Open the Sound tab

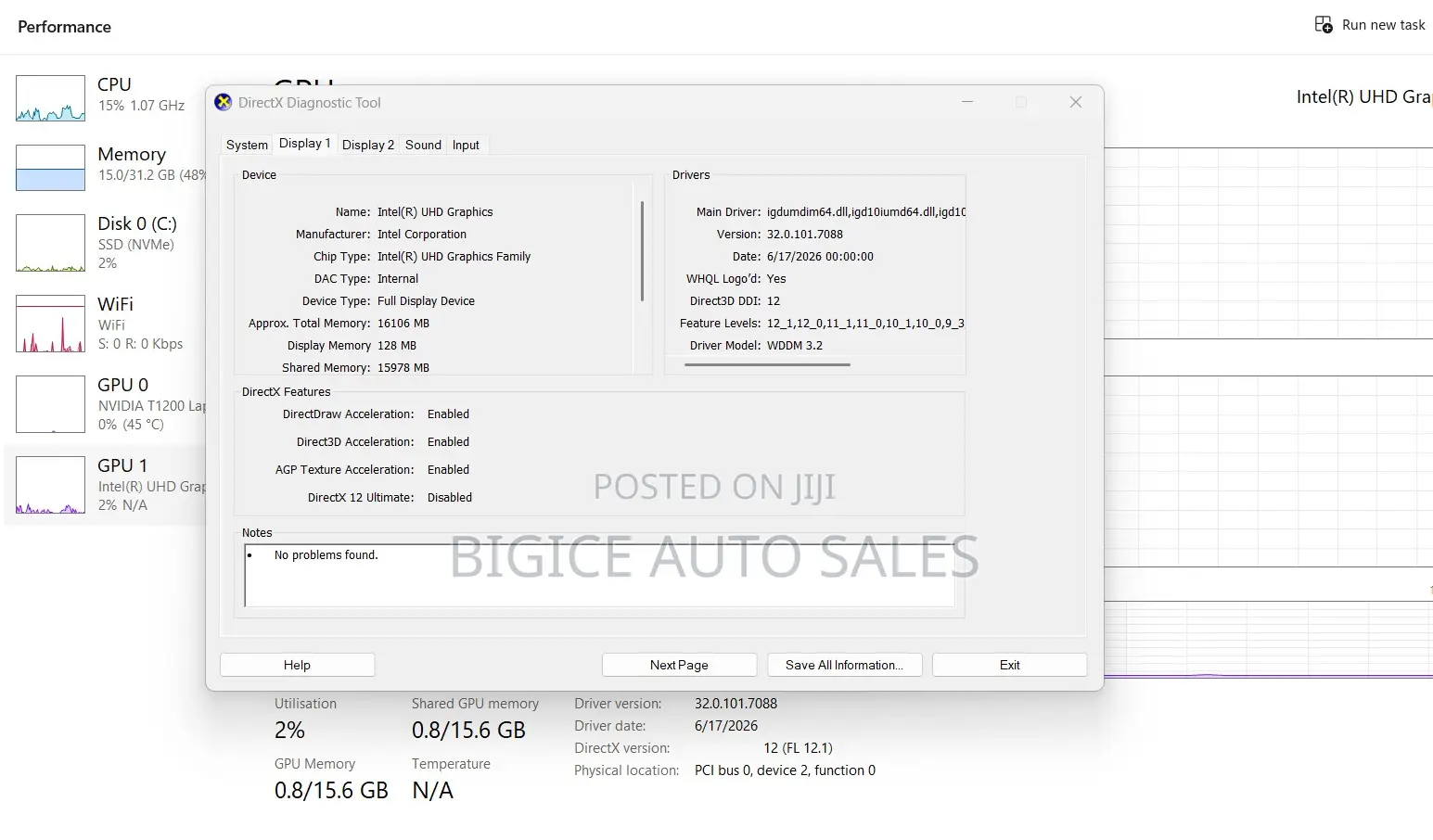(423, 145)
